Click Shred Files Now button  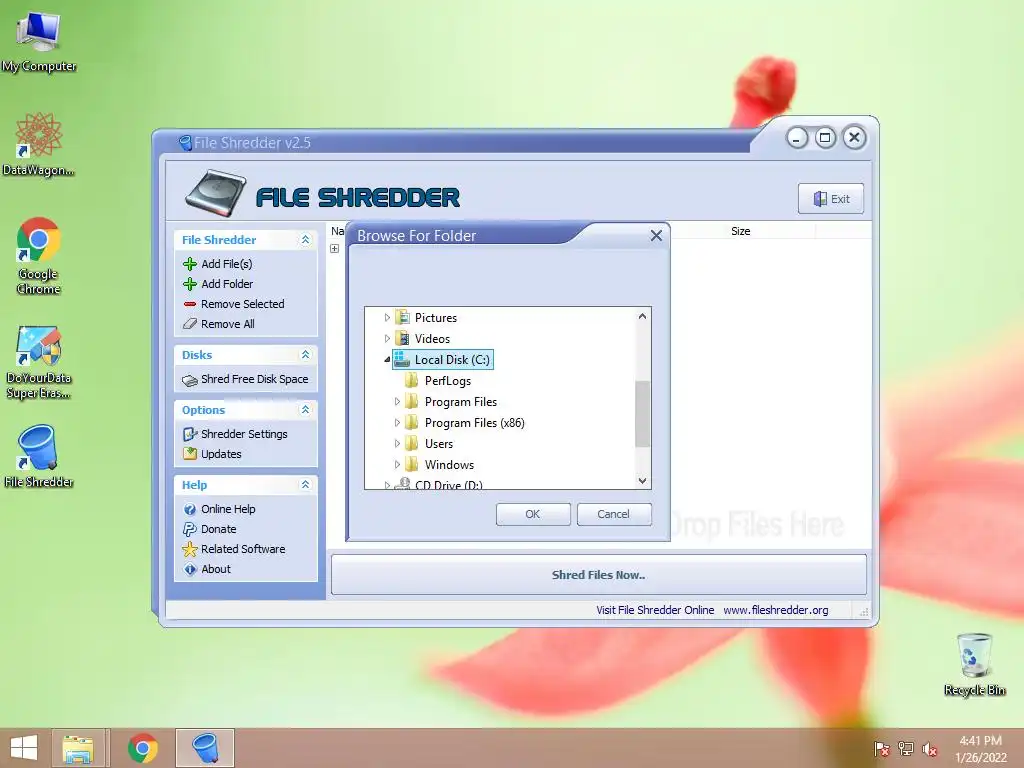[599, 575]
